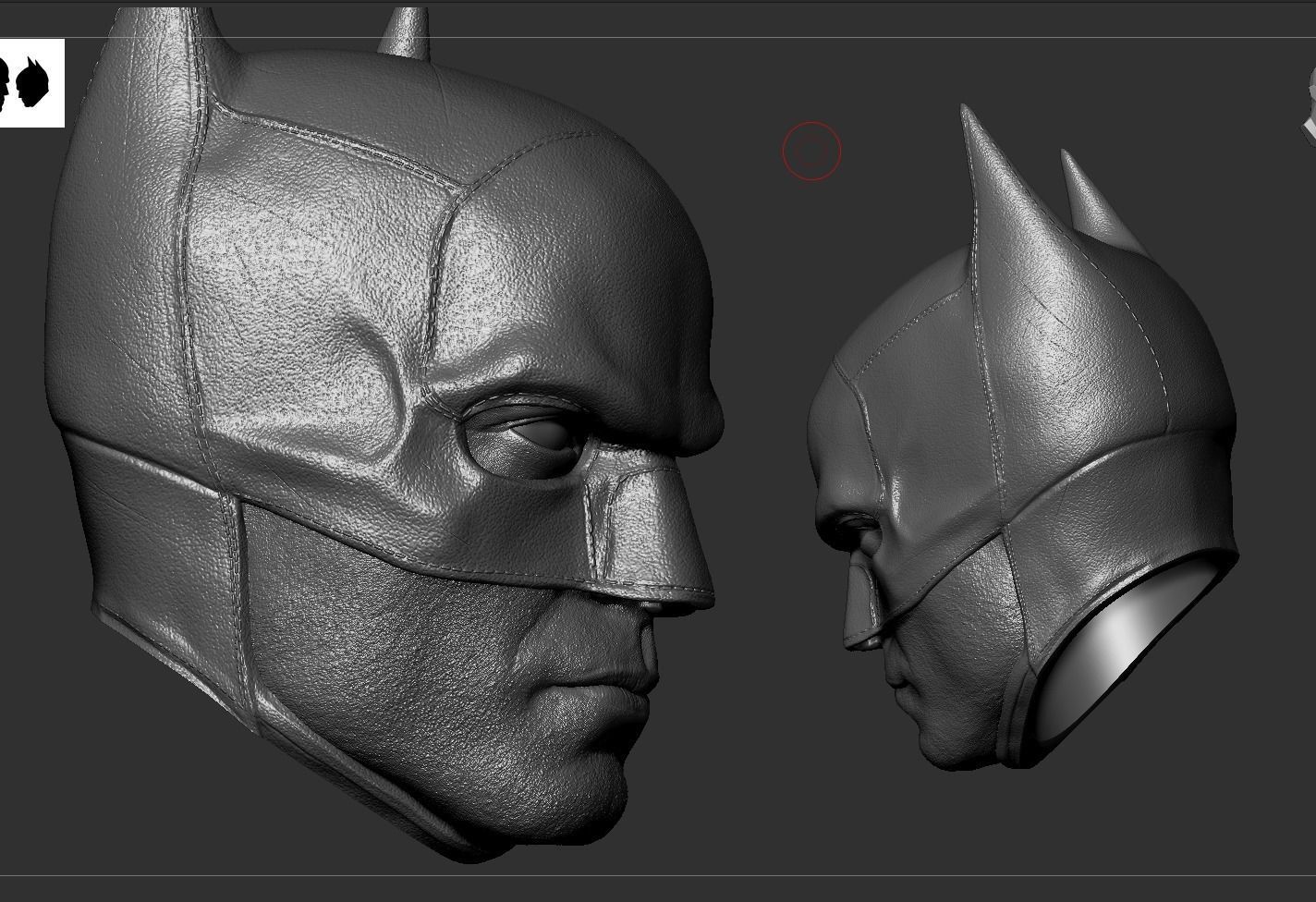The height and width of the screenshot is (902, 1316).
Task: Select the large cowl model facing right
Action: [384, 434]
